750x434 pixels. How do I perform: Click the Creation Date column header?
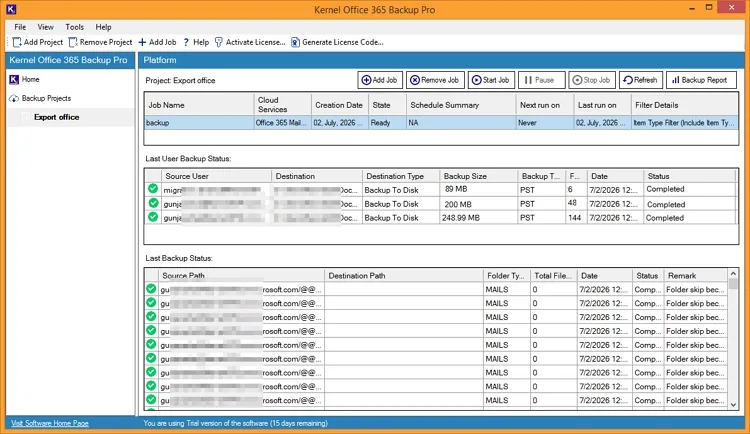click(x=339, y=105)
